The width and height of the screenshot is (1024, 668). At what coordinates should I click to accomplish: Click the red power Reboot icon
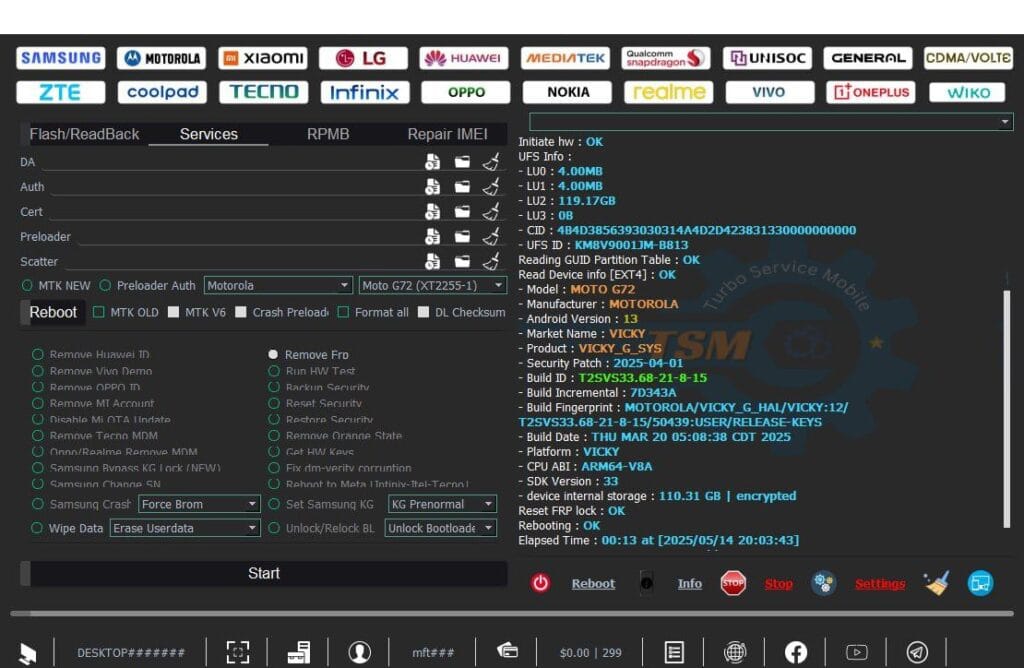coord(540,583)
